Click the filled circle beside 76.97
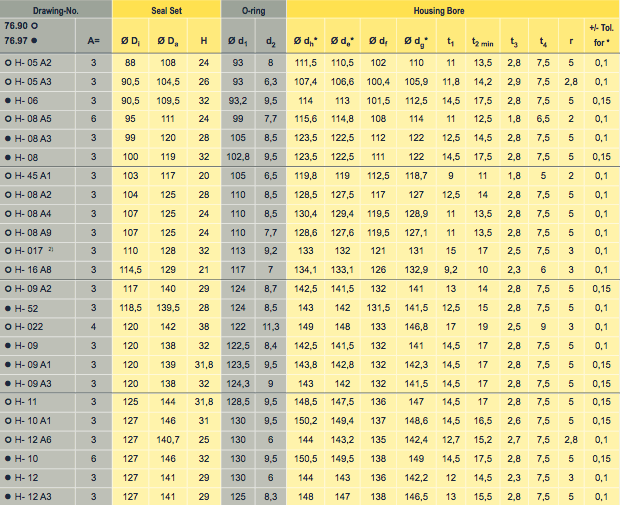The width and height of the screenshot is (620, 505). (35, 41)
